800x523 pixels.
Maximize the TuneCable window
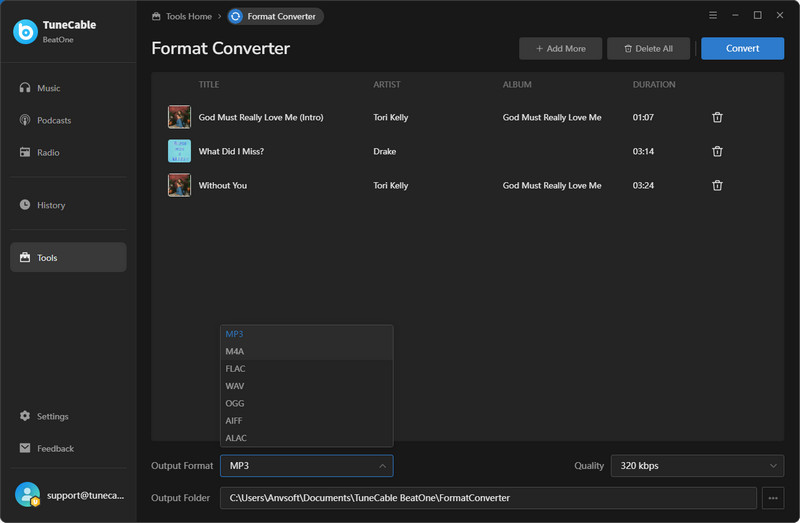coord(758,15)
